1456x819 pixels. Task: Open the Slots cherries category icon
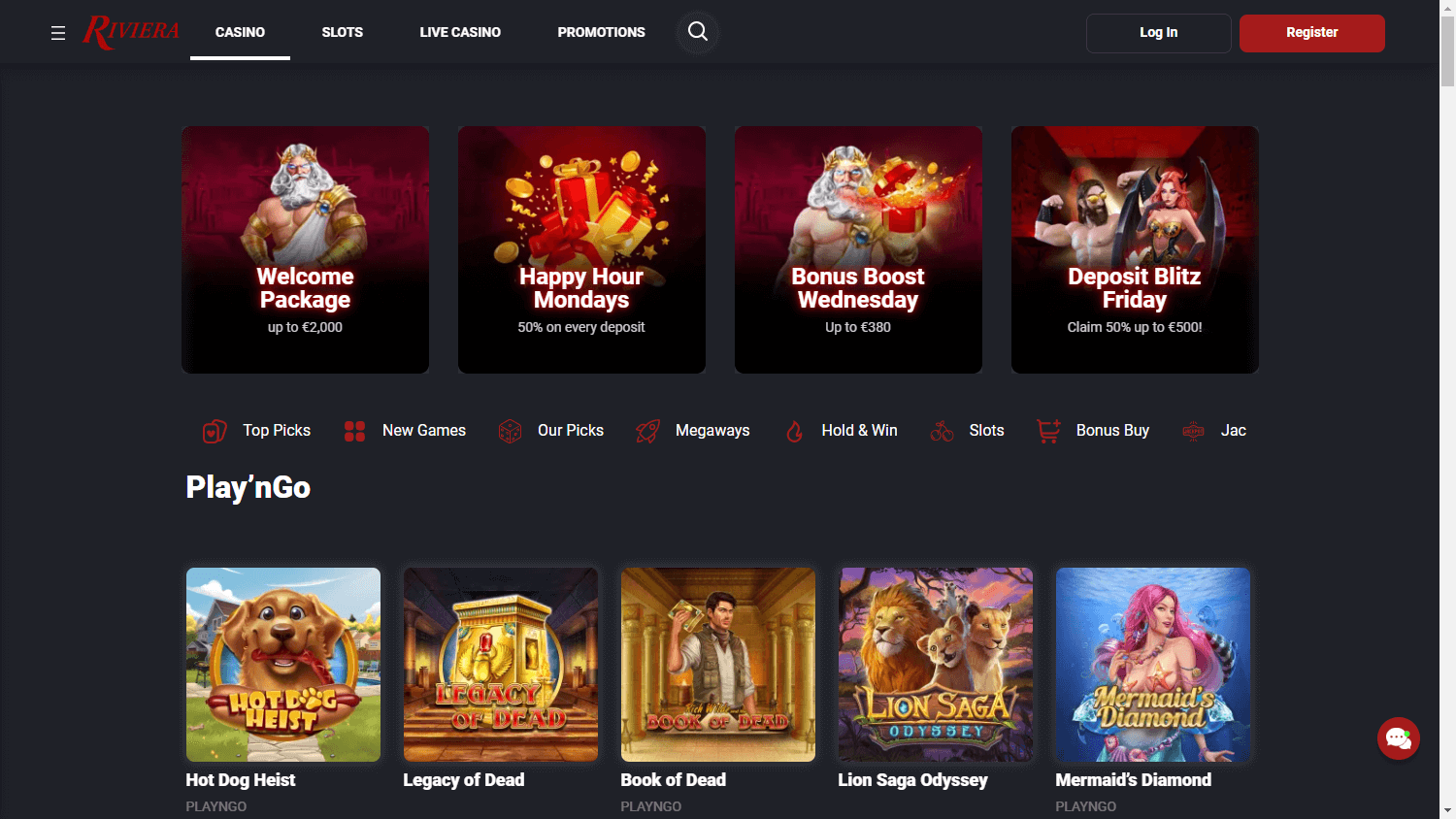click(x=942, y=430)
